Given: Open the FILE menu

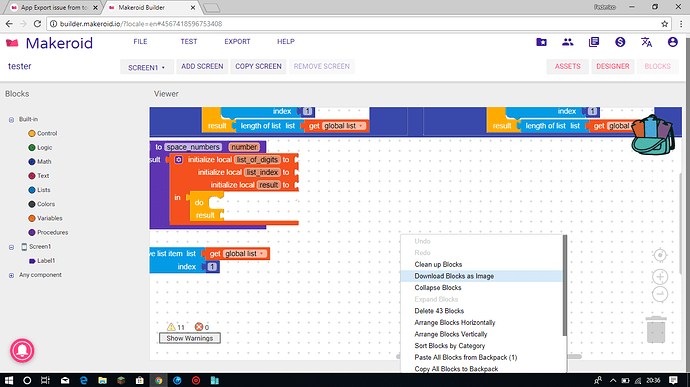Looking at the screenshot, I should click(x=140, y=41).
